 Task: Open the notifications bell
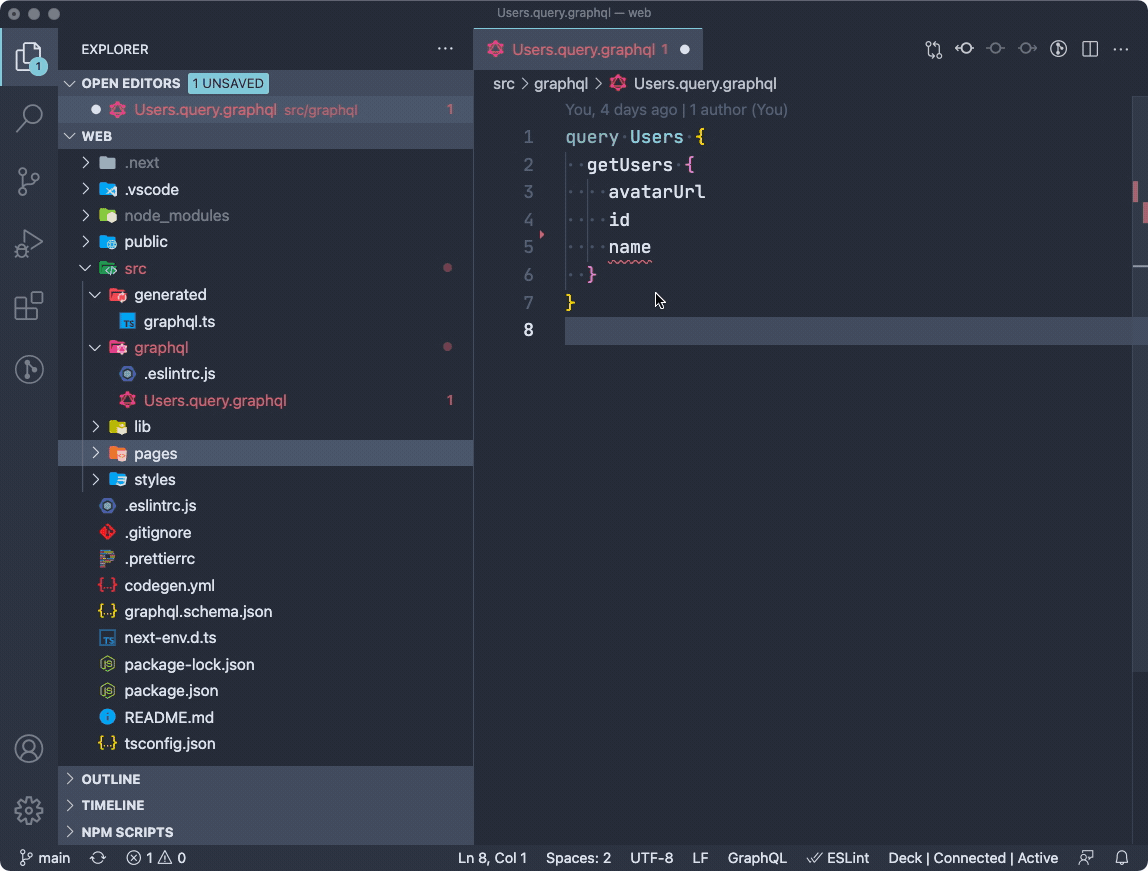1122,858
